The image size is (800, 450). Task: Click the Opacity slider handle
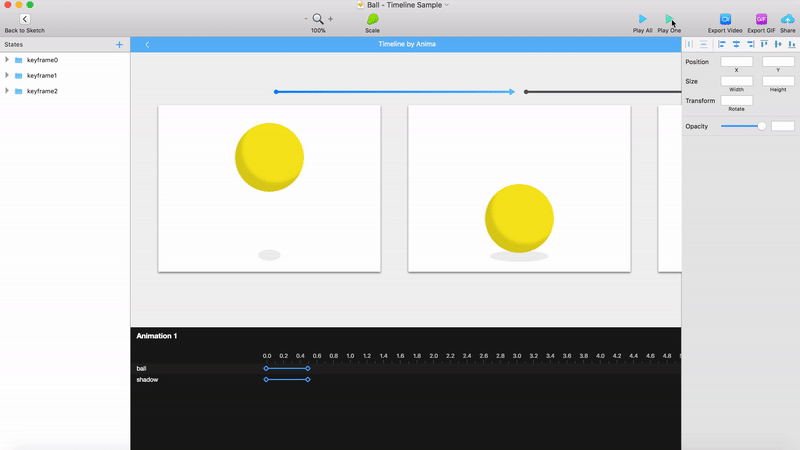pos(762,126)
